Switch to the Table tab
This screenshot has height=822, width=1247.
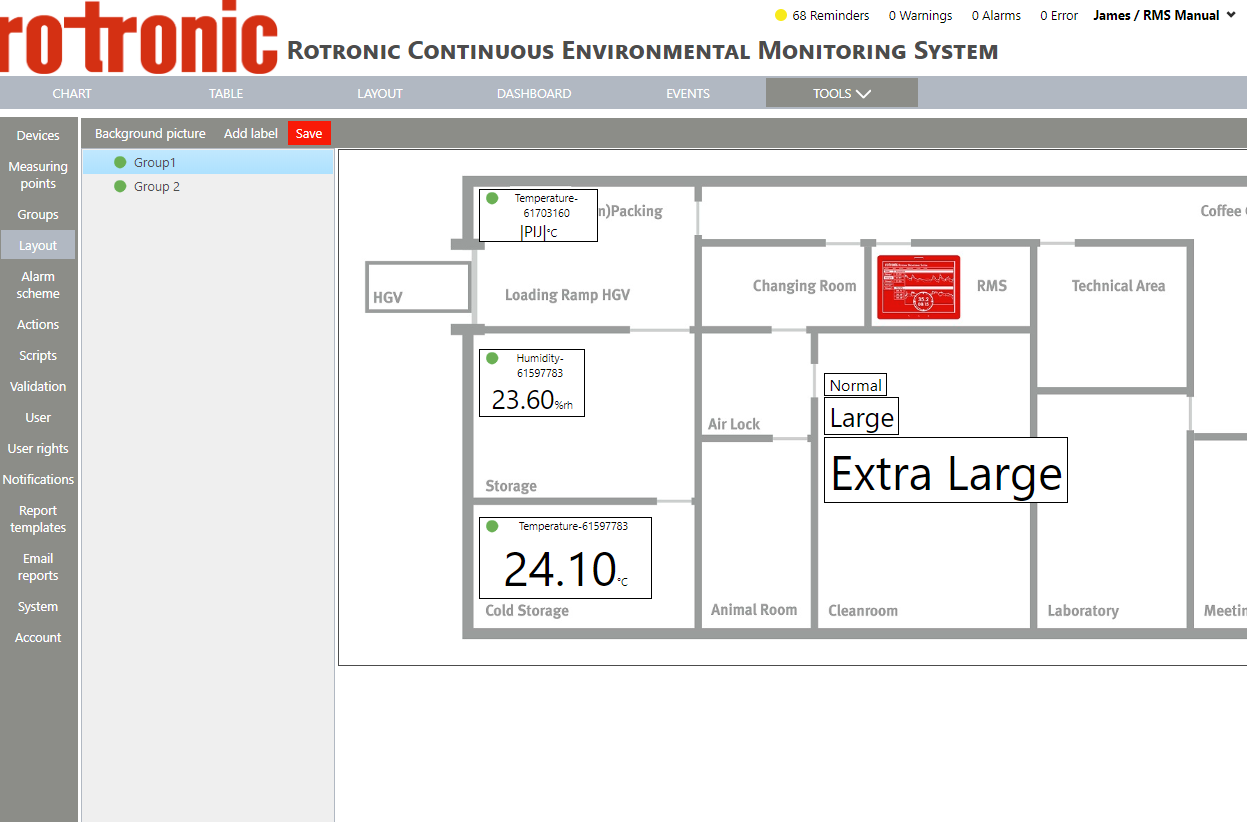(226, 93)
